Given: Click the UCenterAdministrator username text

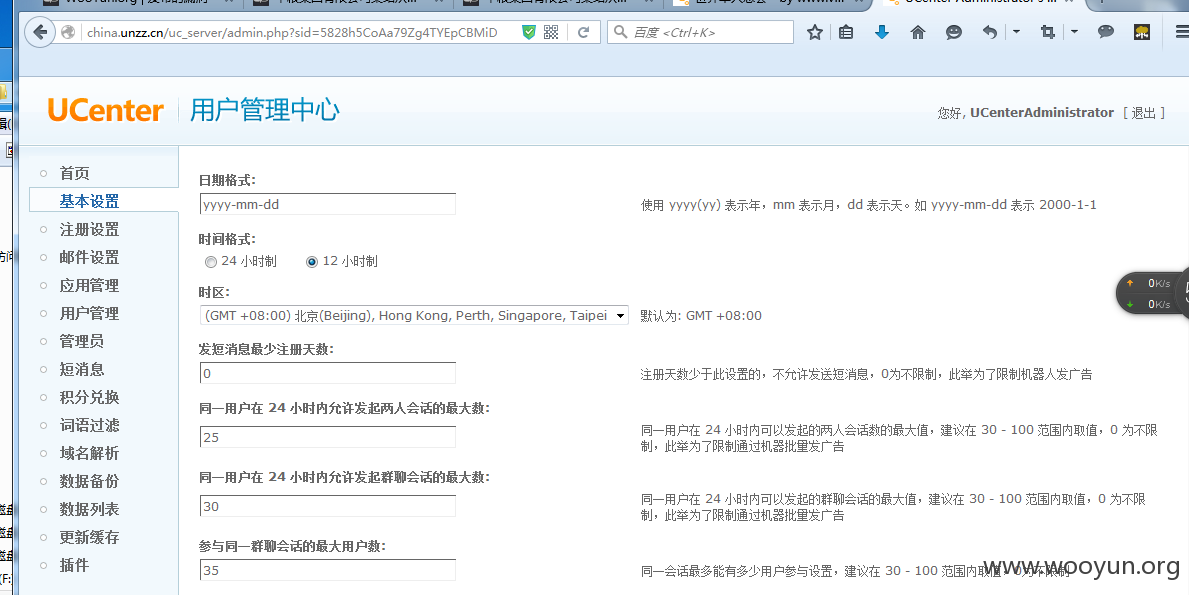Looking at the screenshot, I should coord(1042,113).
